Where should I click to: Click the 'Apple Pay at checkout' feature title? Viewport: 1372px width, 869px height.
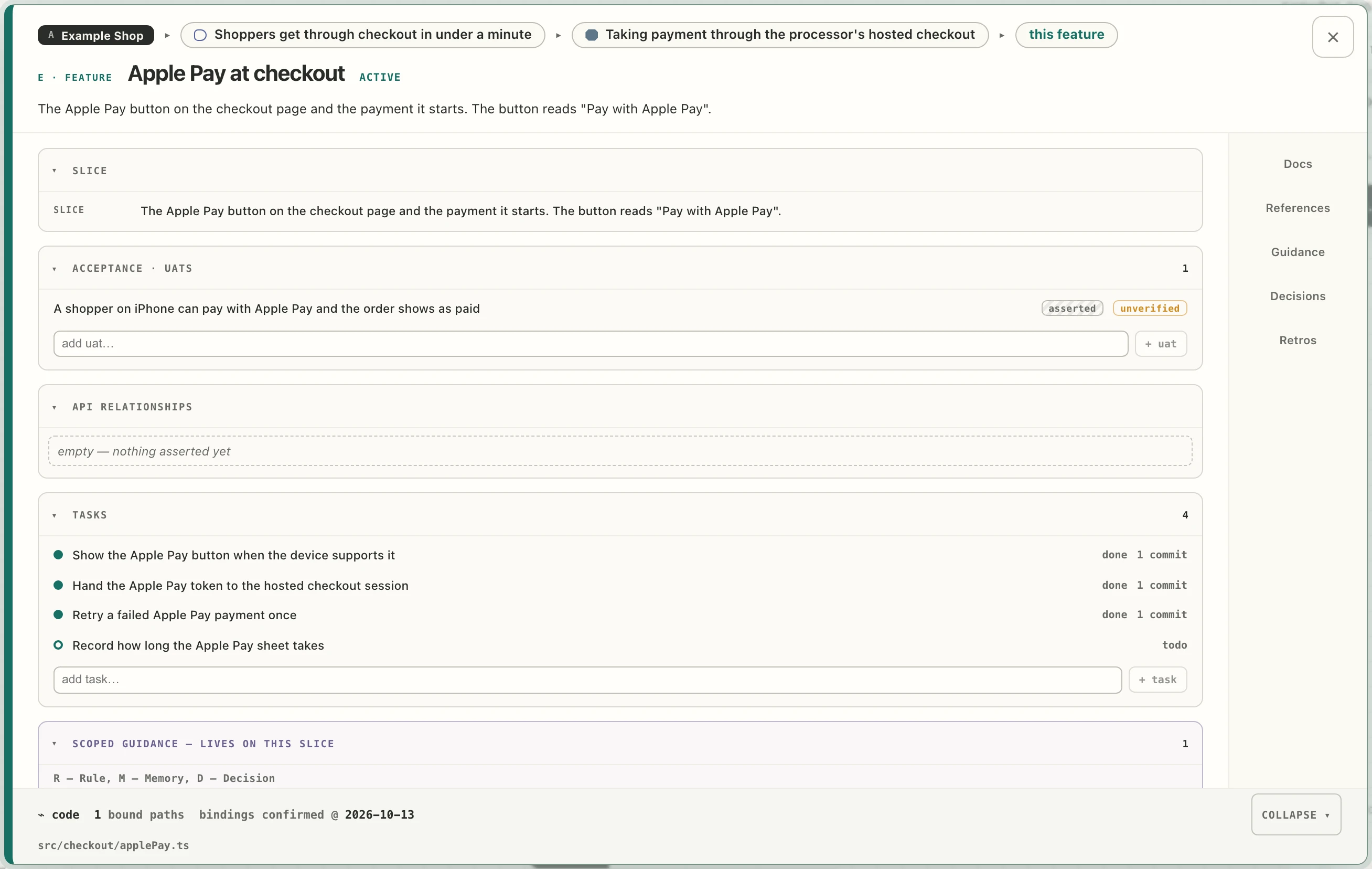[x=236, y=74]
